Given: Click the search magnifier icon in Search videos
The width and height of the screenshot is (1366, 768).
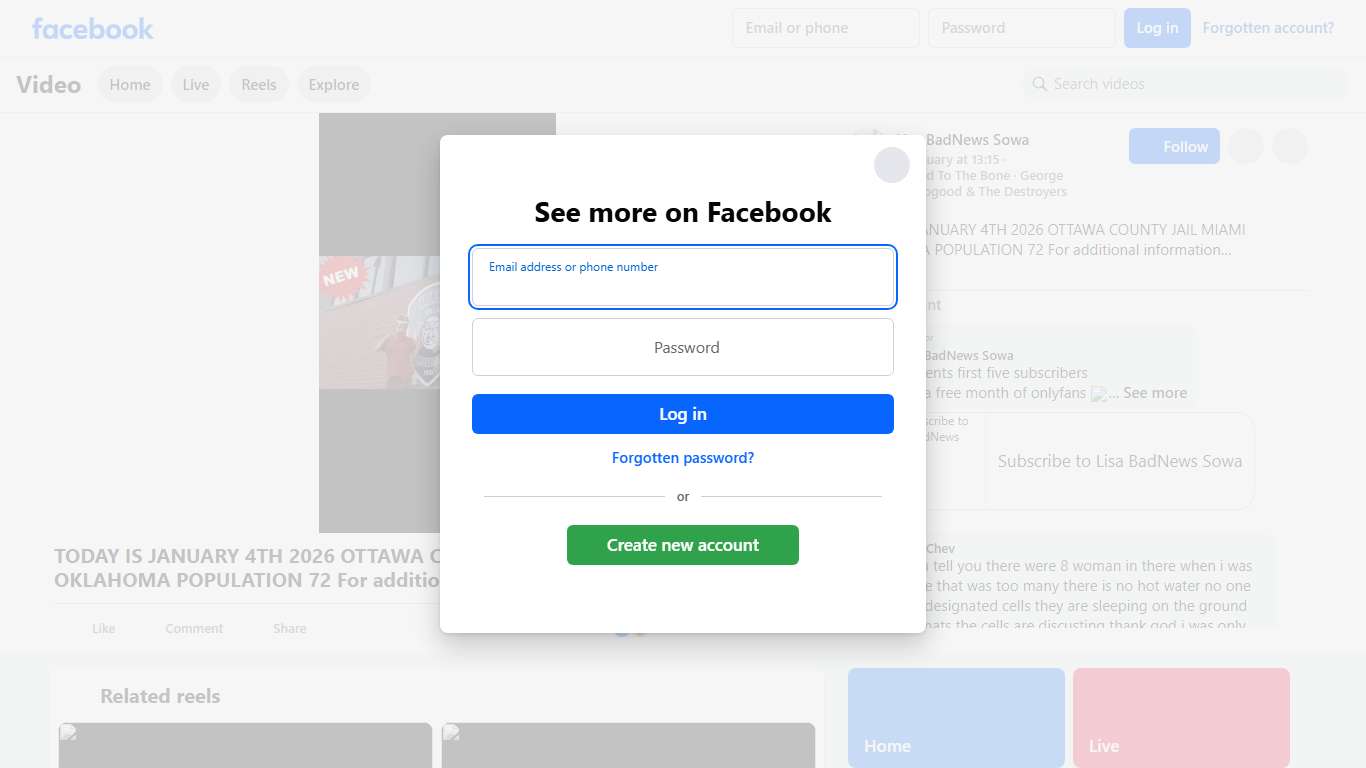Looking at the screenshot, I should point(1040,84).
